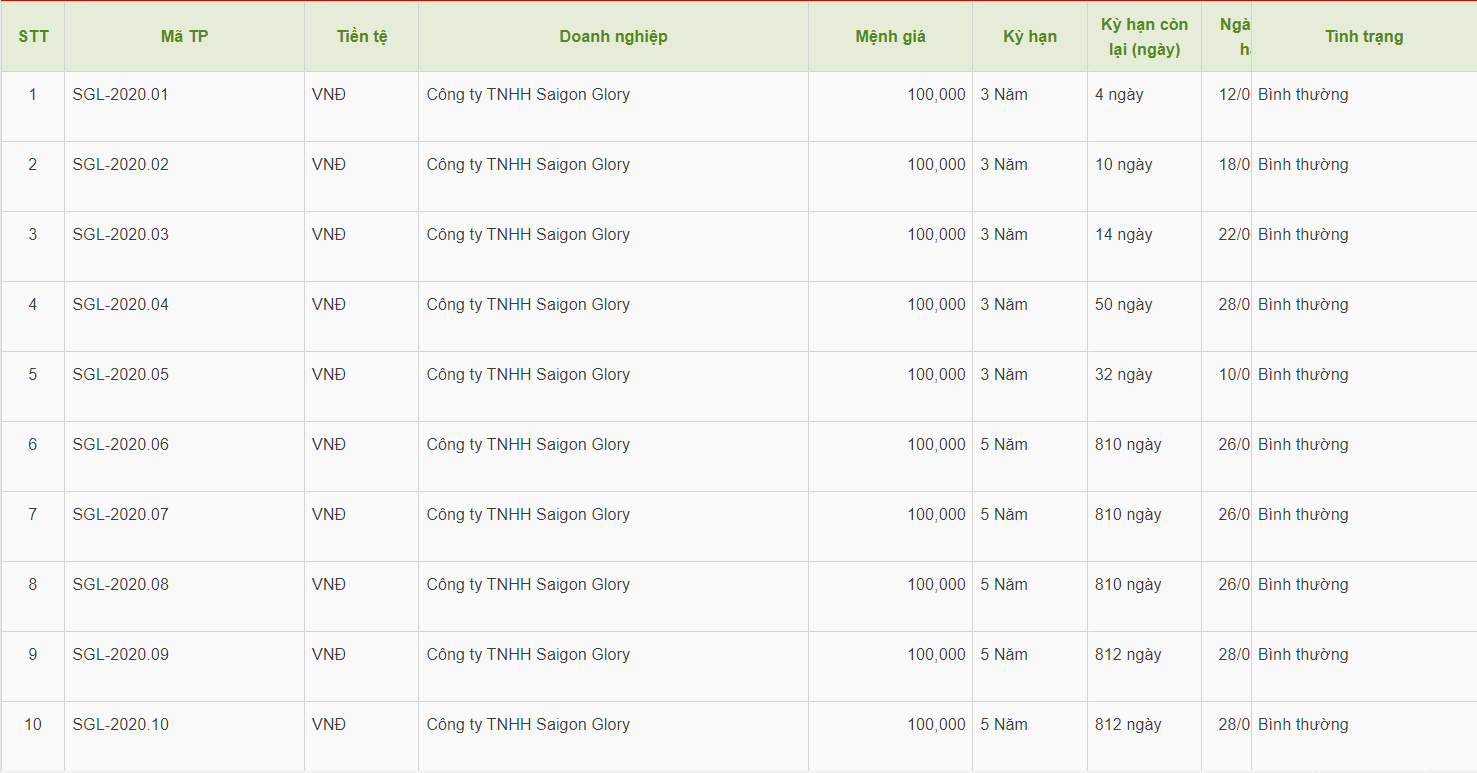This screenshot has width=1477, height=773.
Task: Click the STT column header
Action: (x=33, y=37)
